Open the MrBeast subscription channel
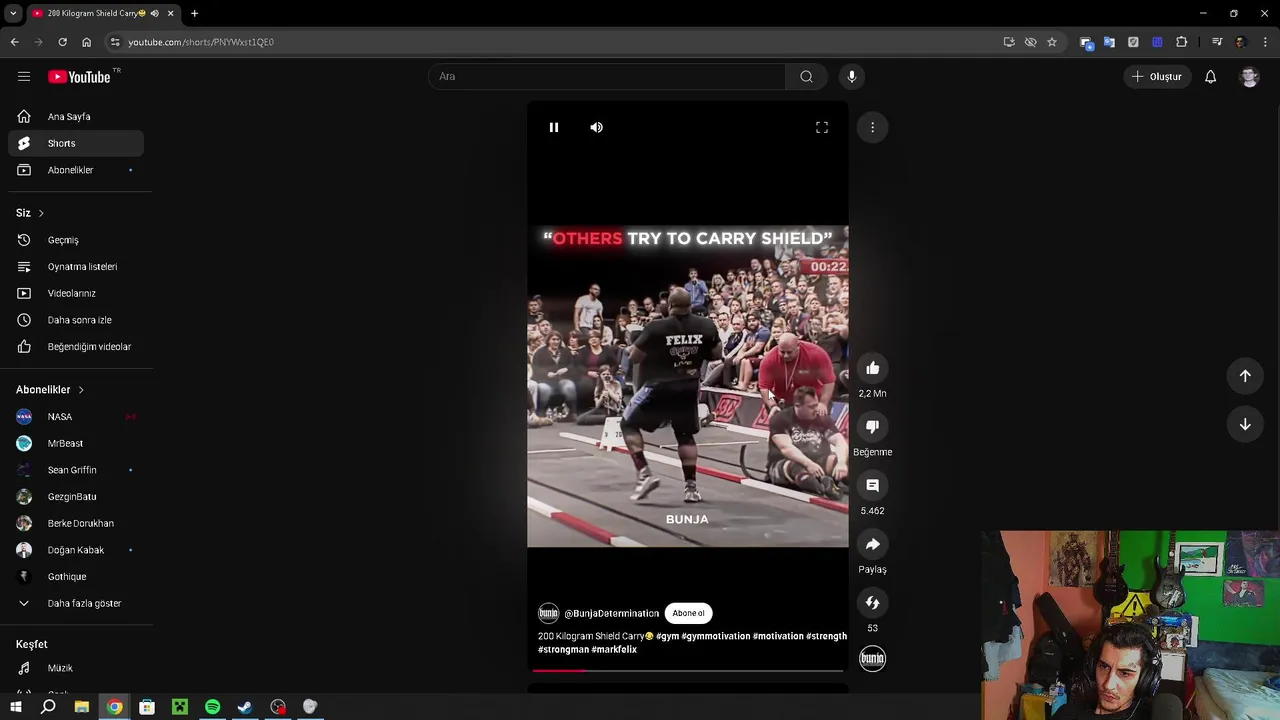 pyautogui.click(x=76, y=443)
